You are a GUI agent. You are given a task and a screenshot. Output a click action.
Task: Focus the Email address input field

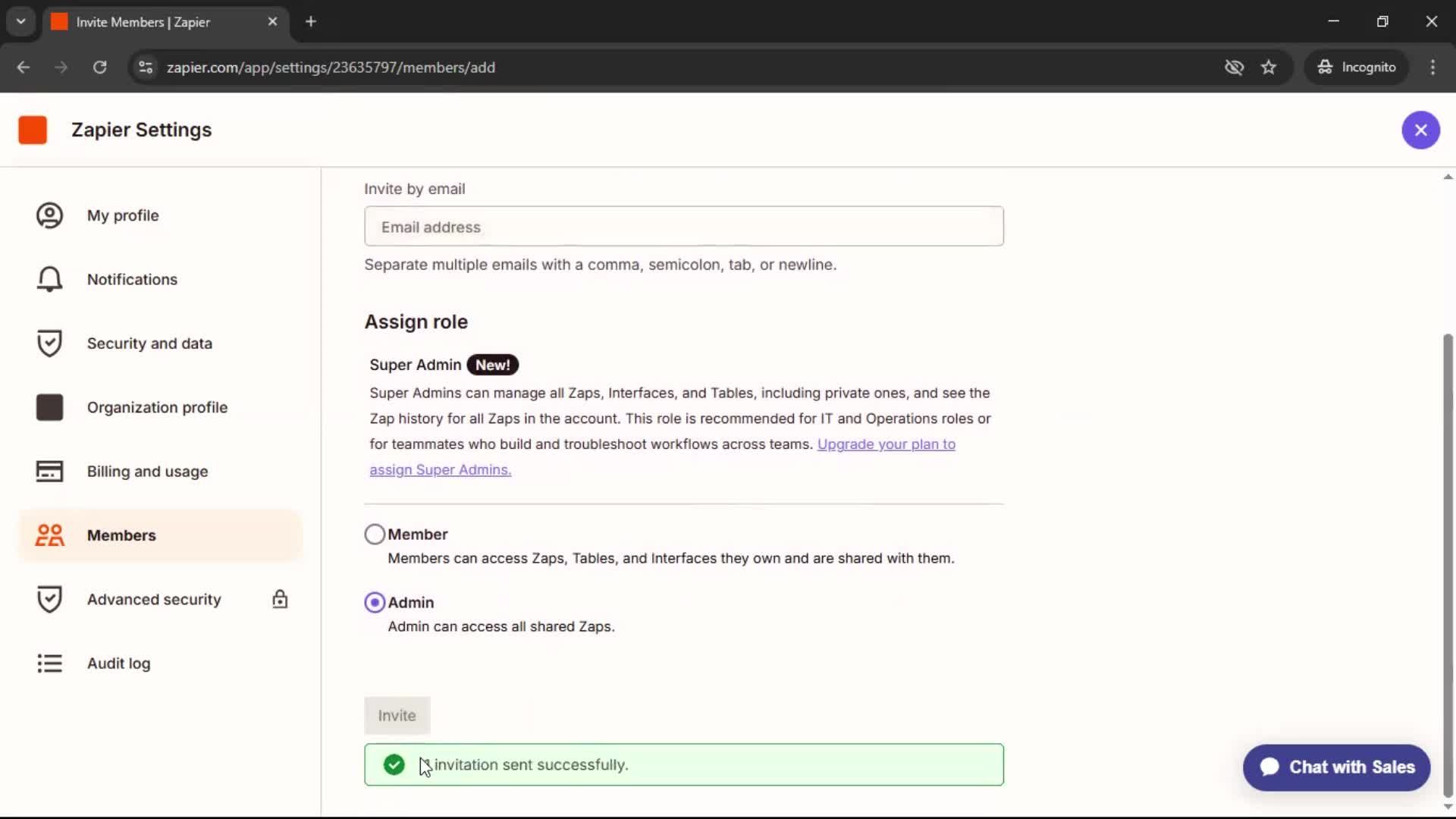683,226
